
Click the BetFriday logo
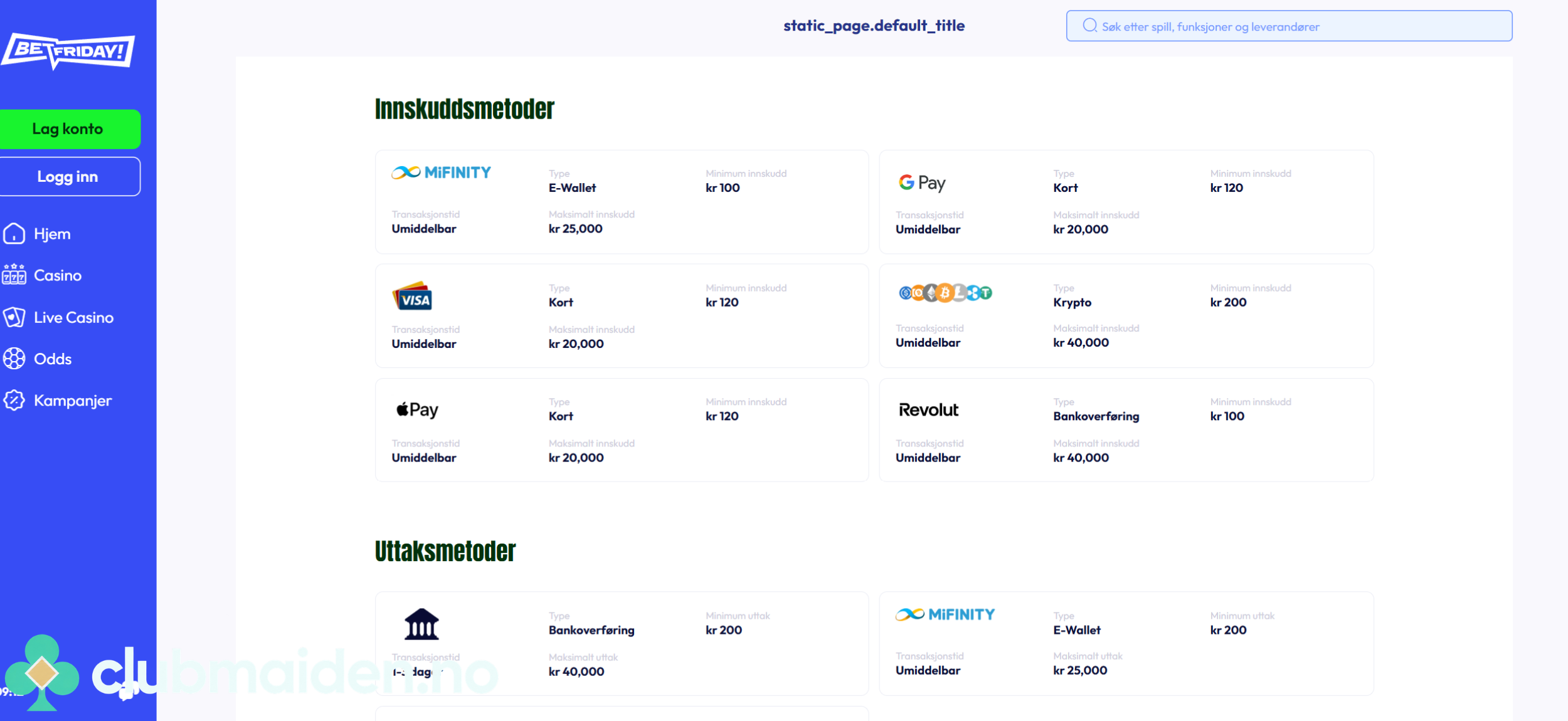[x=68, y=51]
